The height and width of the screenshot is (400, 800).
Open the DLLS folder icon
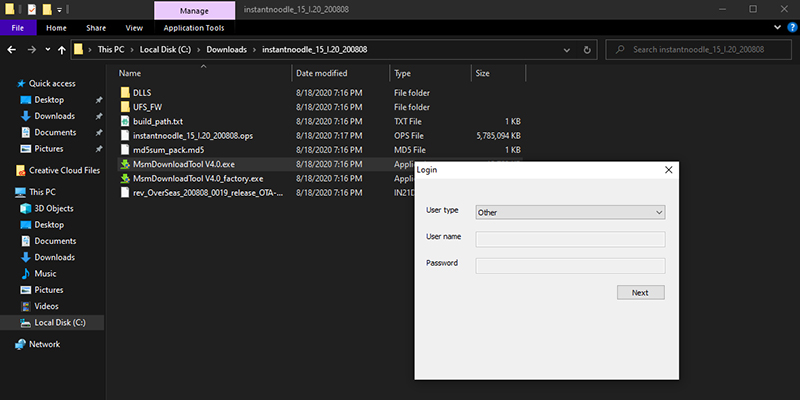(125, 93)
